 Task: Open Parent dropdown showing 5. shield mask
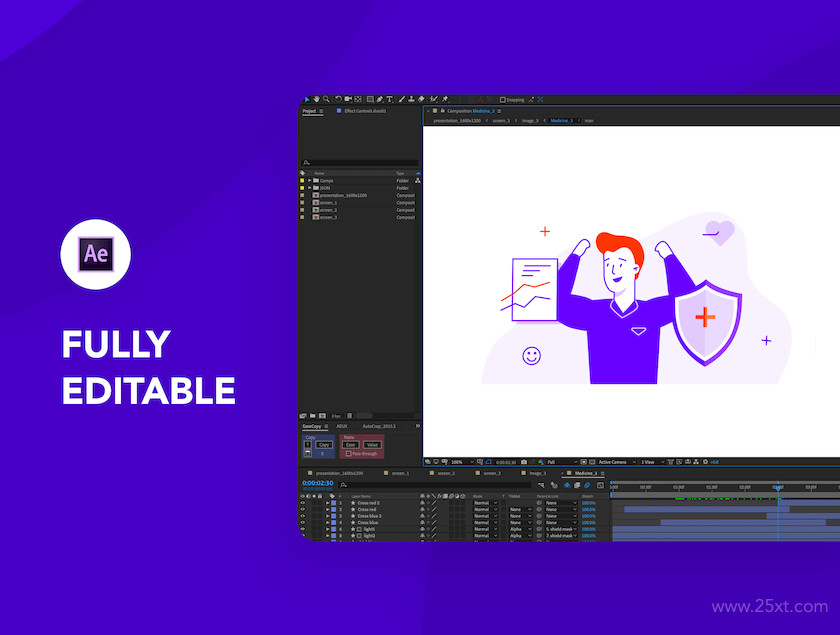(x=561, y=529)
